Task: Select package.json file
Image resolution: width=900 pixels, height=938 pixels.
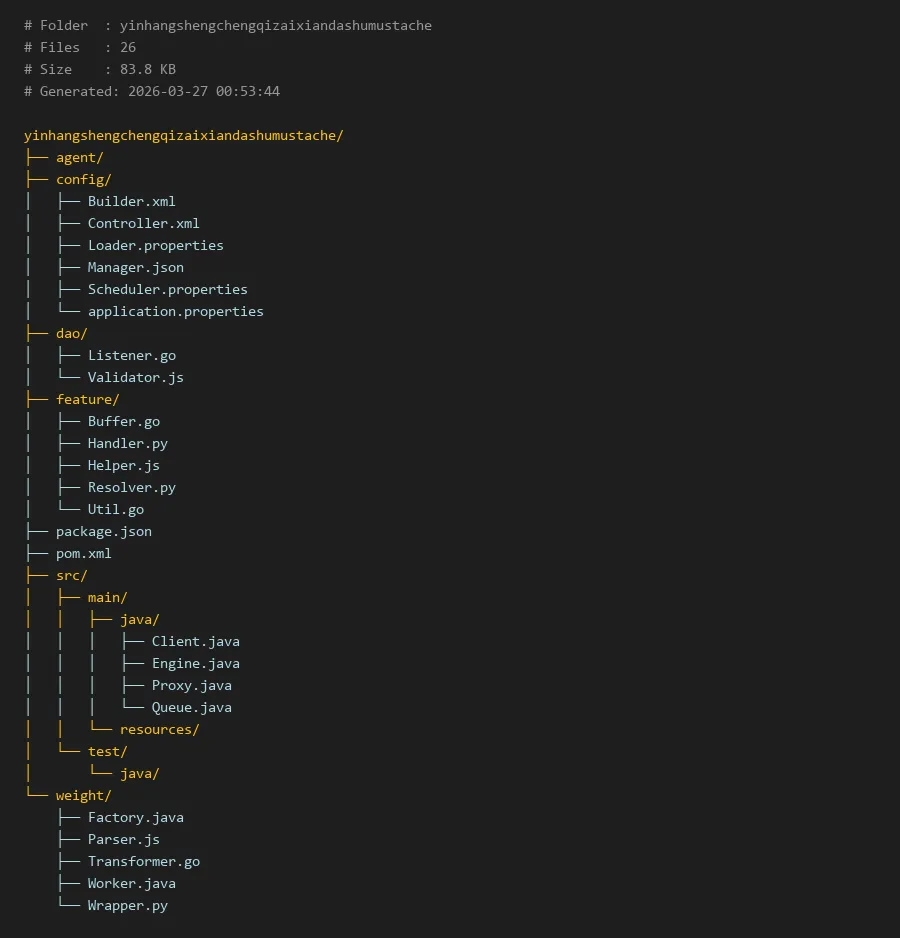Action: click(x=103, y=531)
